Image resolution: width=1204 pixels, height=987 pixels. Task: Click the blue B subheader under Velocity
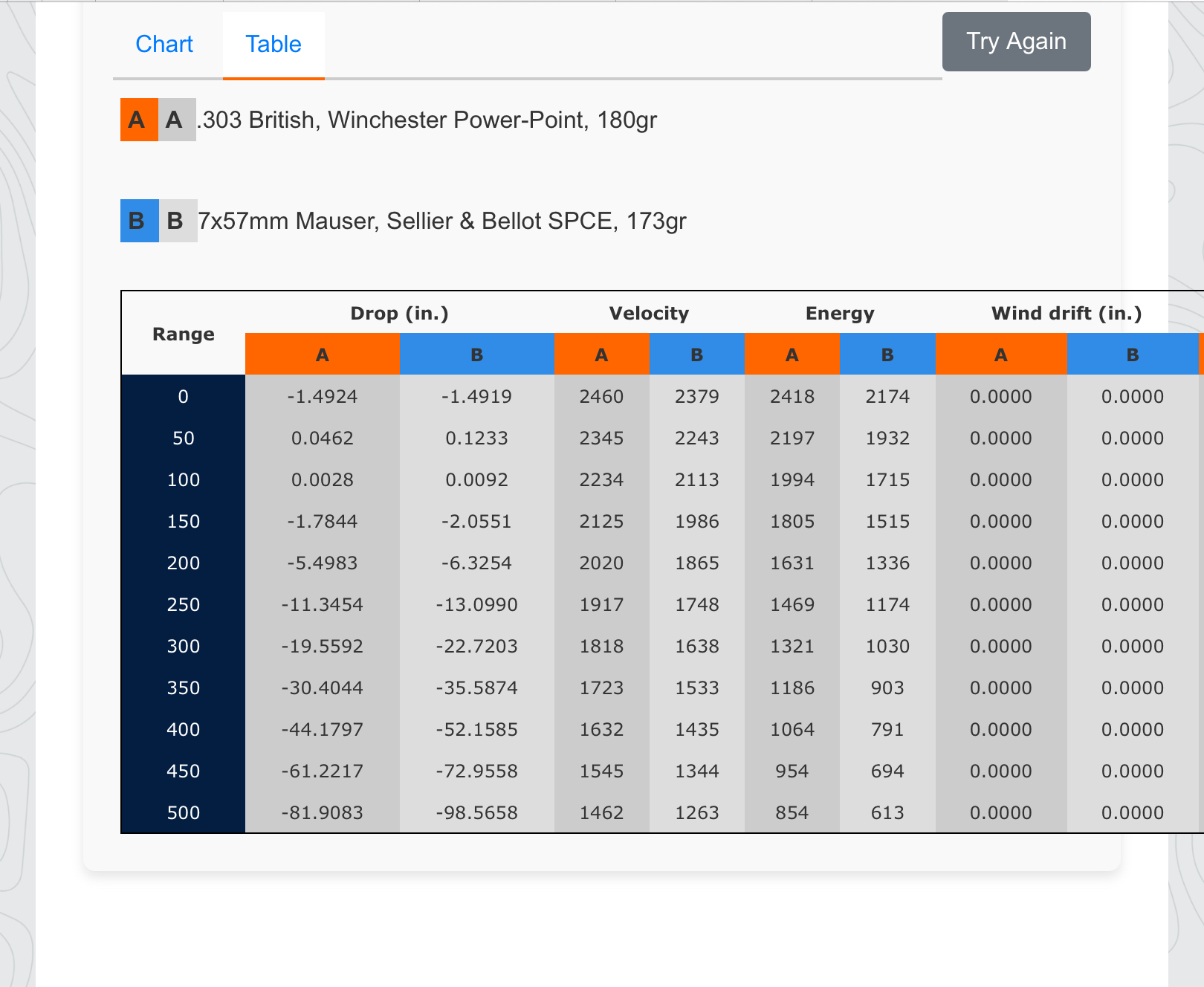(x=697, y=355)
